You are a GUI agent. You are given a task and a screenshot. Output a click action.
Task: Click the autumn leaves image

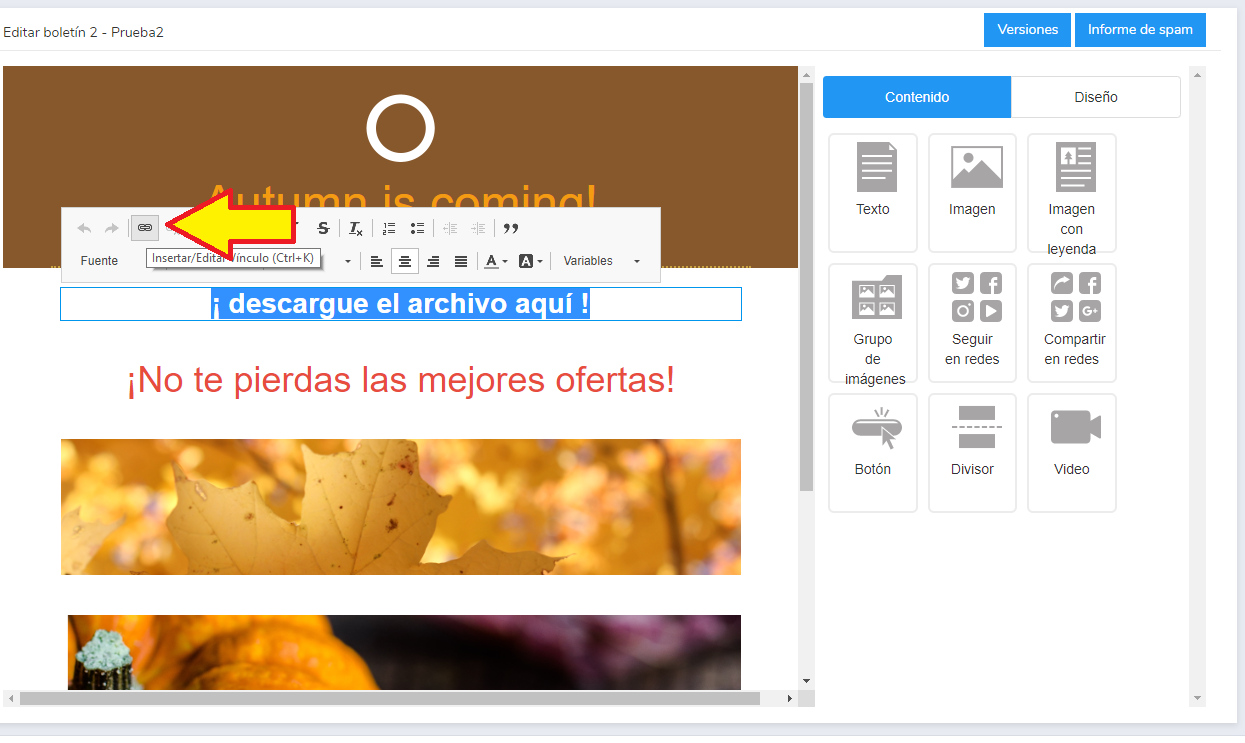[401, 507]
